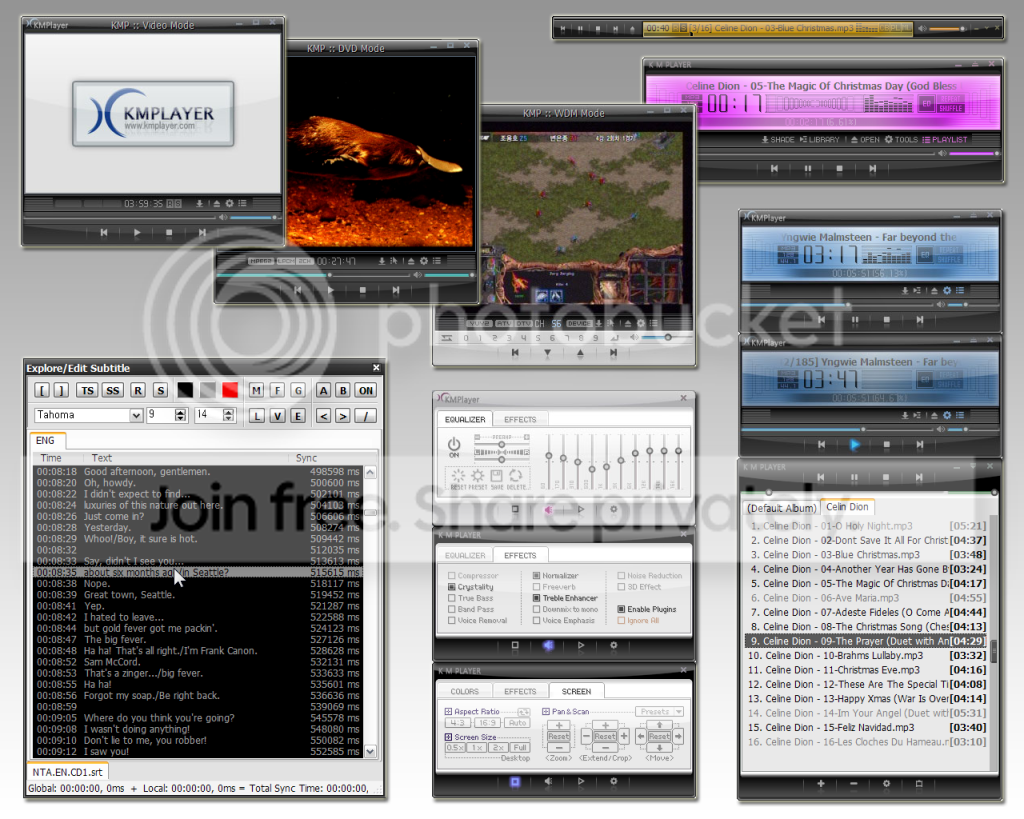Select subtitle line "Great town, Seattle."
Screen dimensions: 1024x819
coord(199,595)
